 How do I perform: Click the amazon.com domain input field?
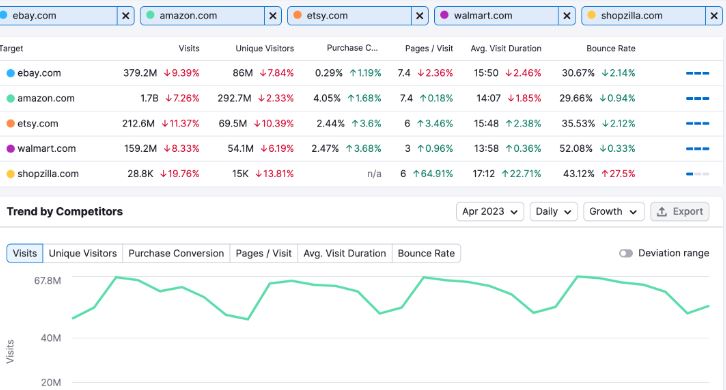click(x=202, y=16)
